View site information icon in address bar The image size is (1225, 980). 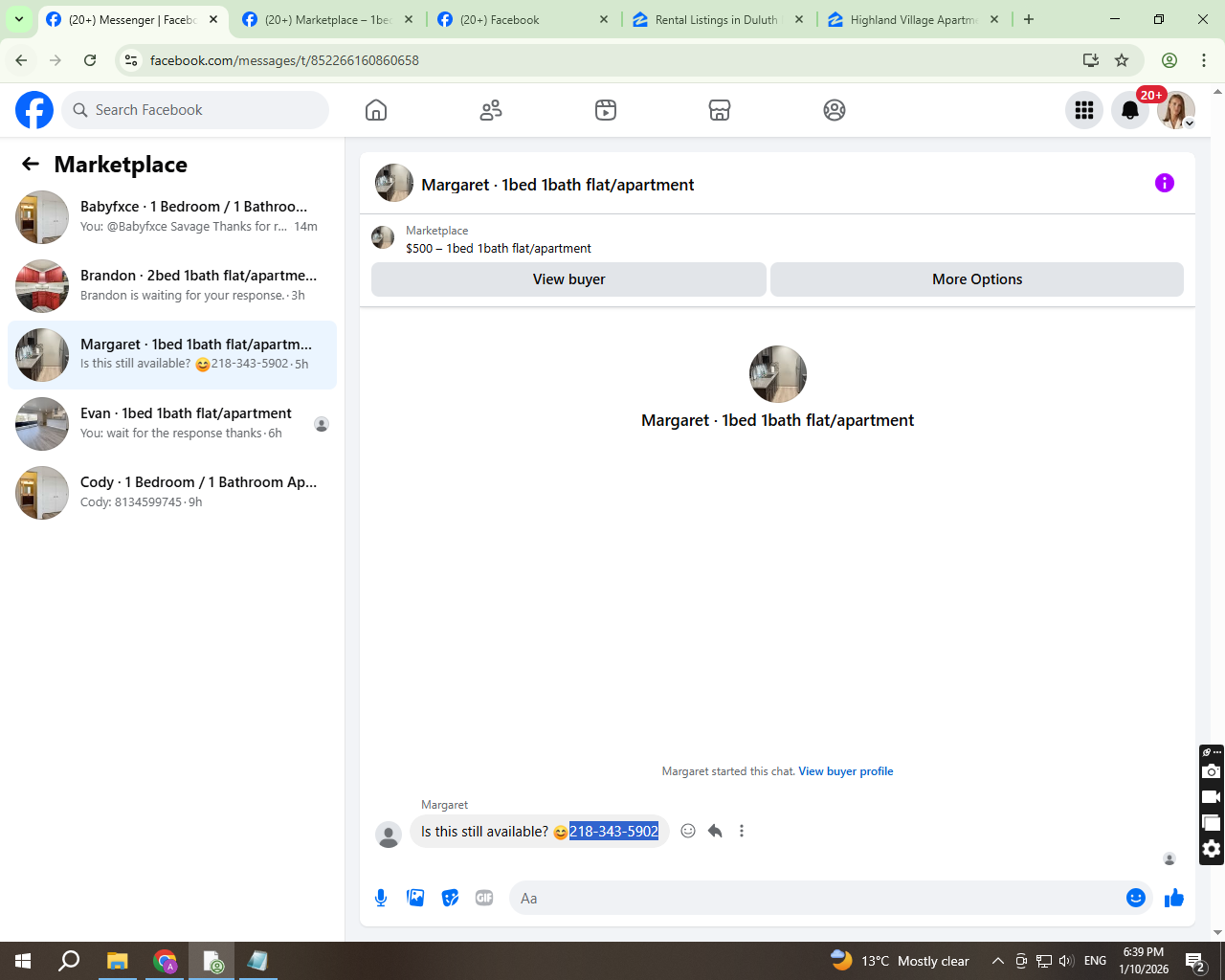click(132, 60)
